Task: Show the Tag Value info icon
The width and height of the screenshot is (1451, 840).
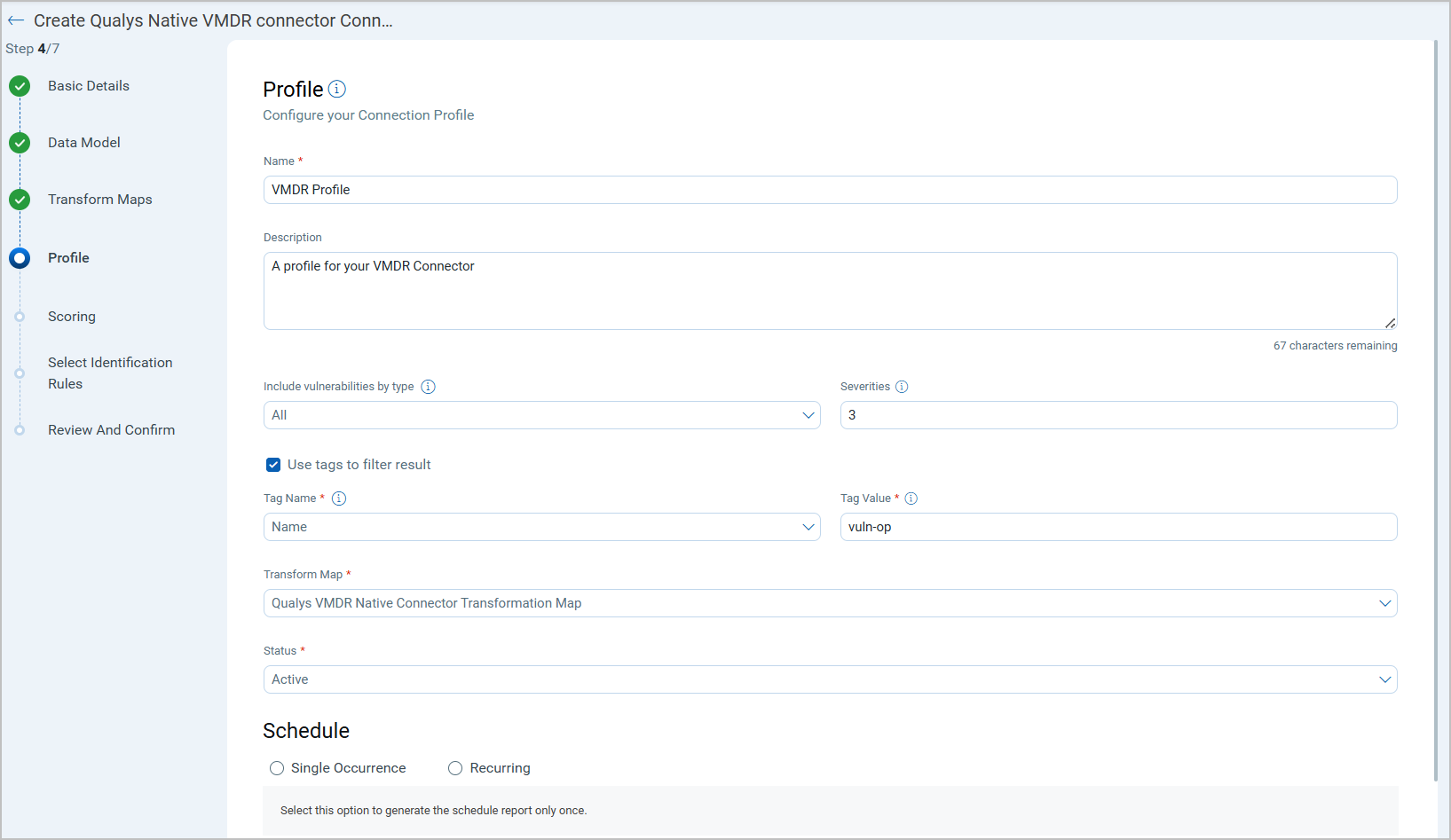Action: click(911, 499)
